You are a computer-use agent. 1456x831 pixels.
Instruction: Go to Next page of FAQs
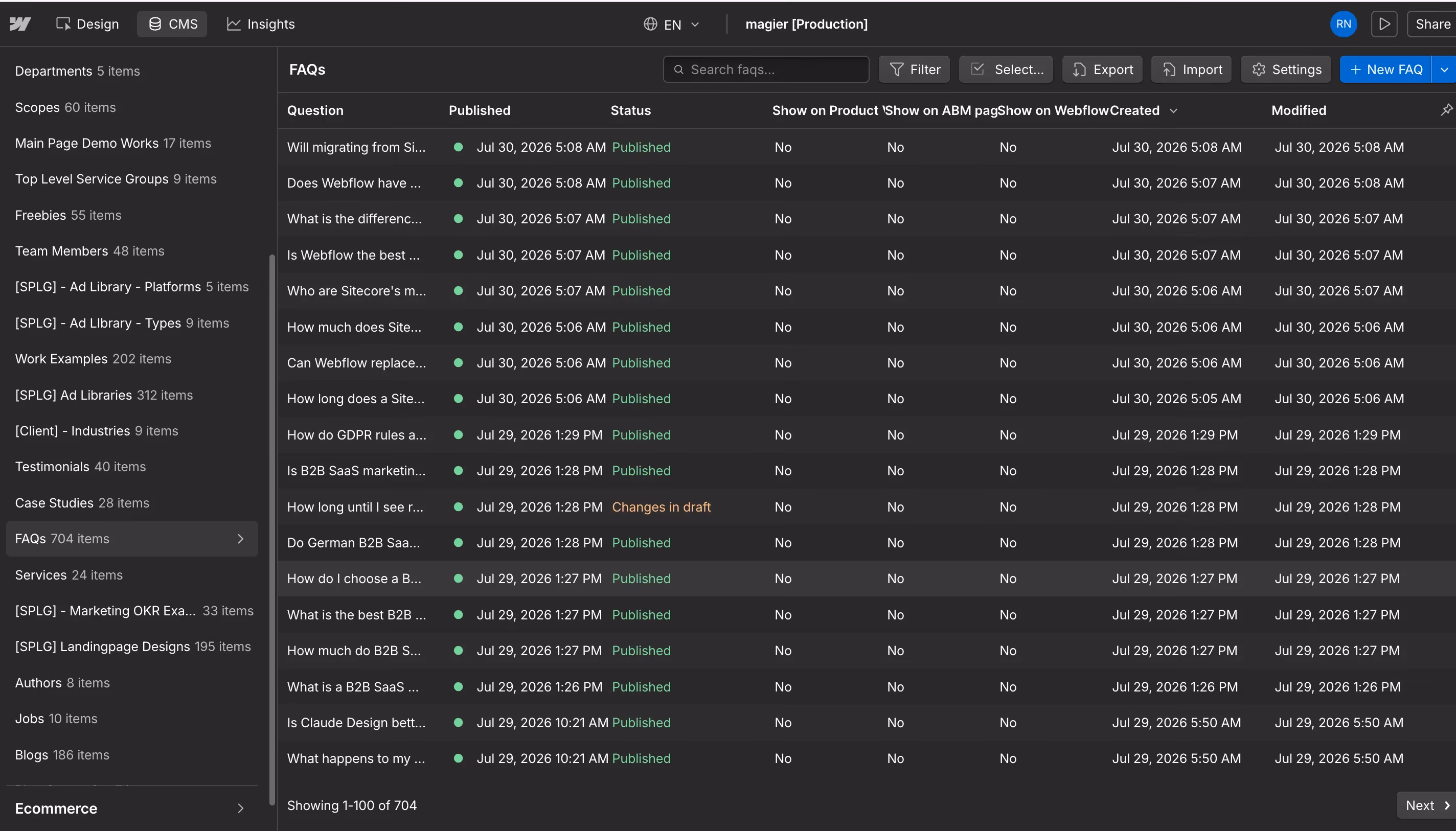pos(1426,805)
